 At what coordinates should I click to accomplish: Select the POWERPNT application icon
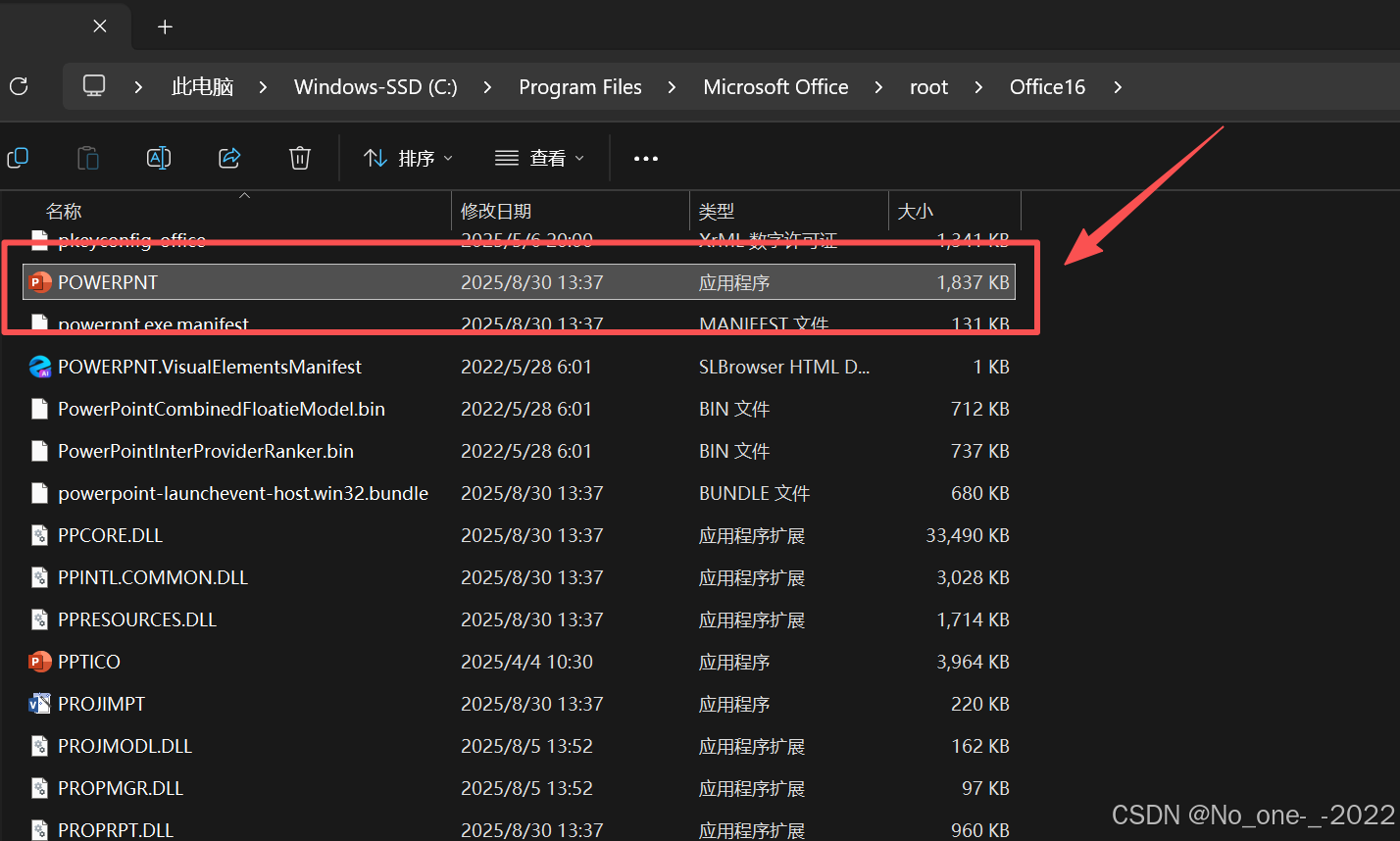tap(40, 282)
